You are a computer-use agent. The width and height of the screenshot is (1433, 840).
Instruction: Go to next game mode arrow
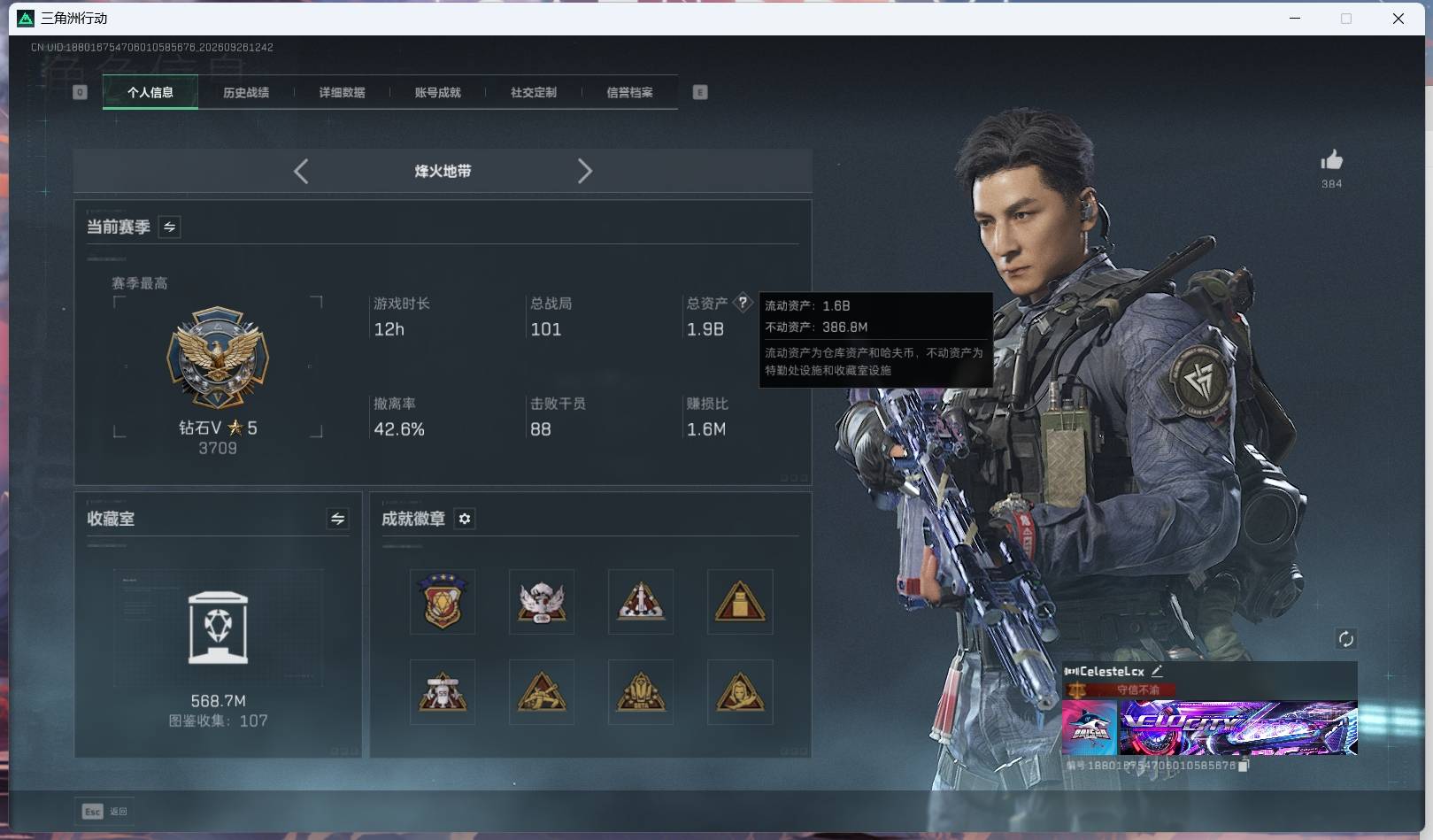pos(584,171)
